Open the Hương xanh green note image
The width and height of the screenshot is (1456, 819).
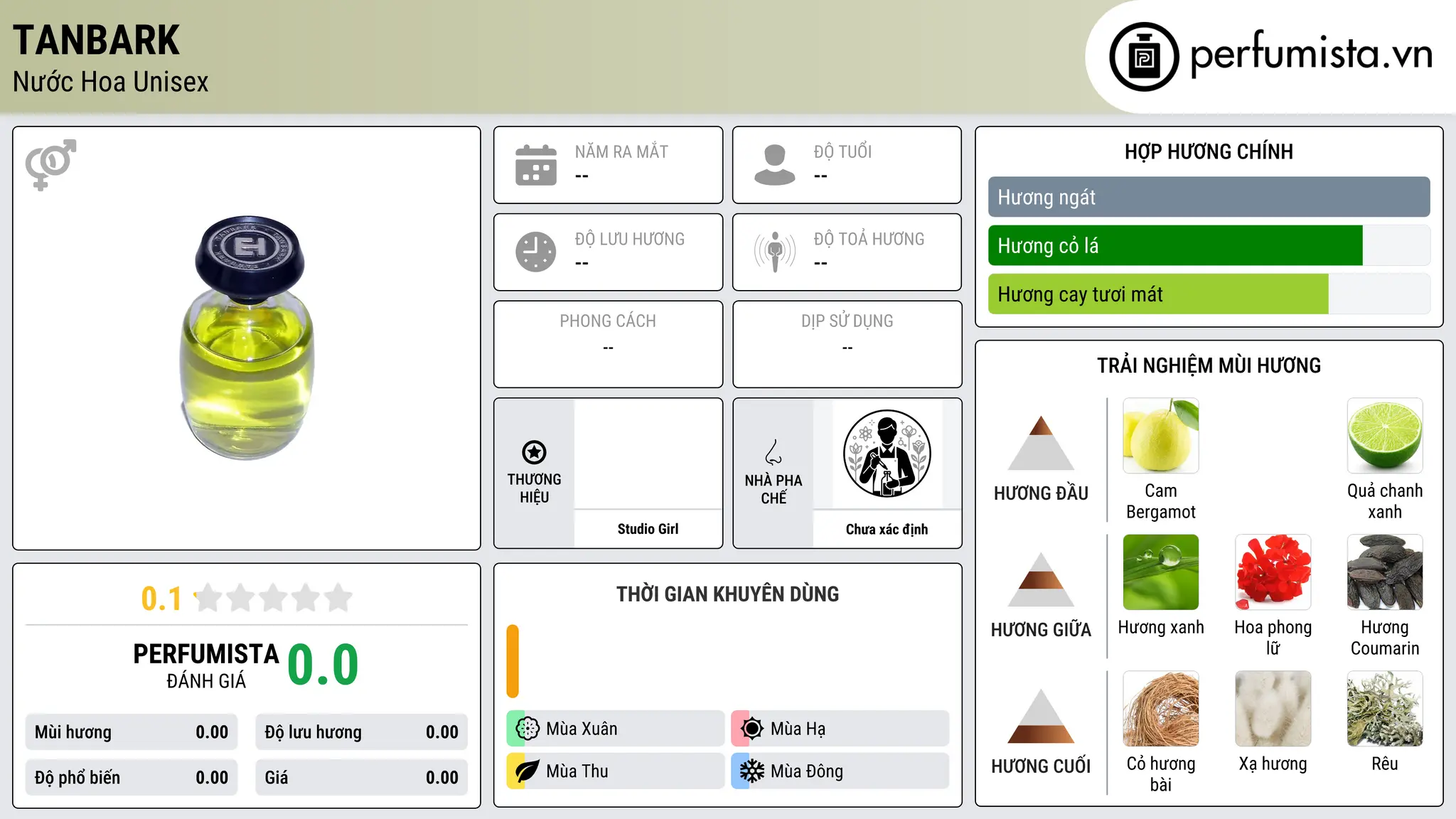point(1161,572)
